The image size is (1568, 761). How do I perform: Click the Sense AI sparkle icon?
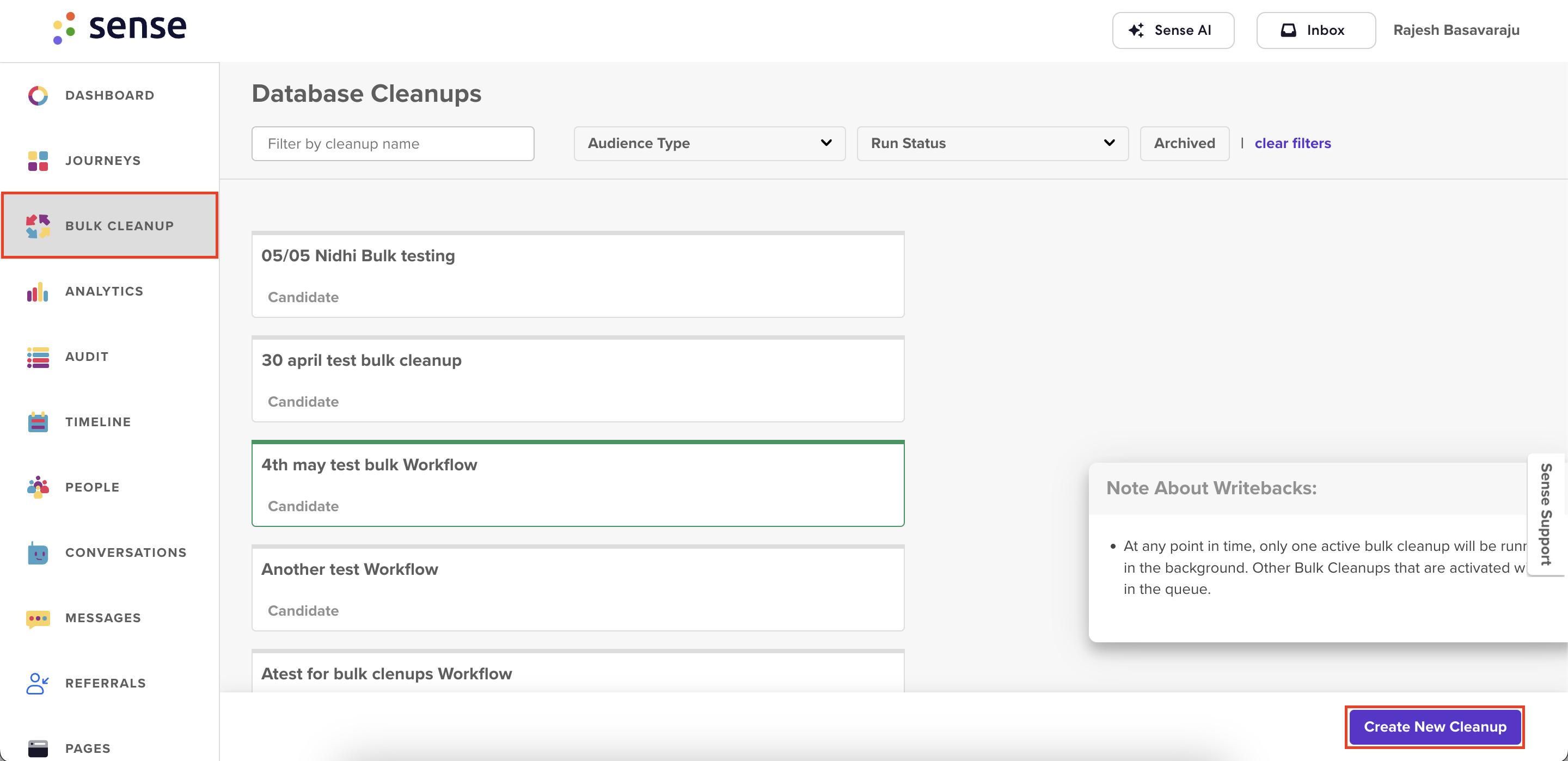click(x=1136, y=30)
